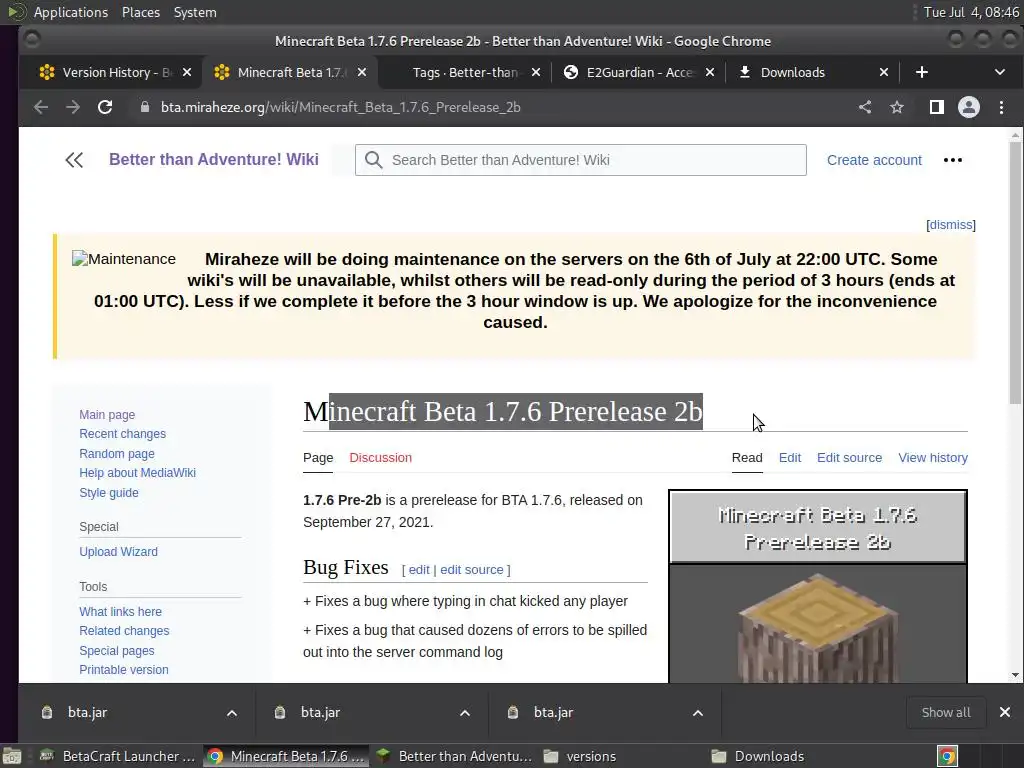This screenshot has height=768, width=1024.
Task: Open Recent changes in sidebar
Action: pos(122,434)
